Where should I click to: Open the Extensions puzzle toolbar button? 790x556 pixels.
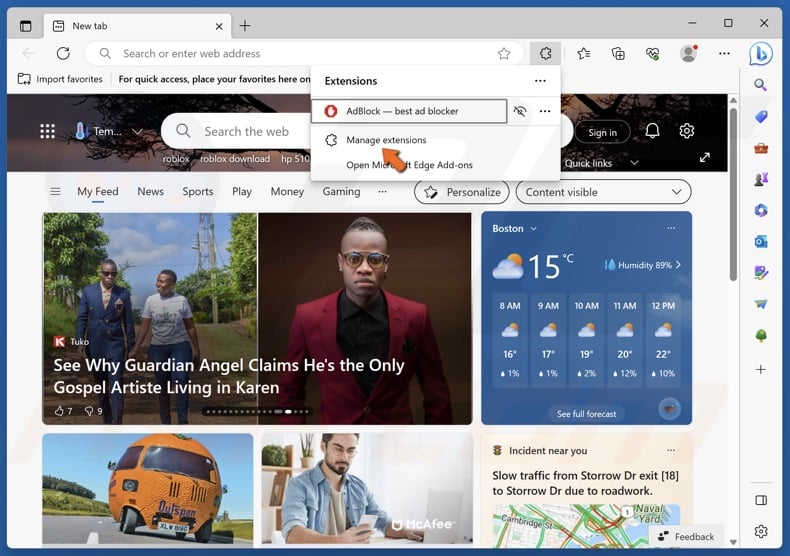point(545,53)
